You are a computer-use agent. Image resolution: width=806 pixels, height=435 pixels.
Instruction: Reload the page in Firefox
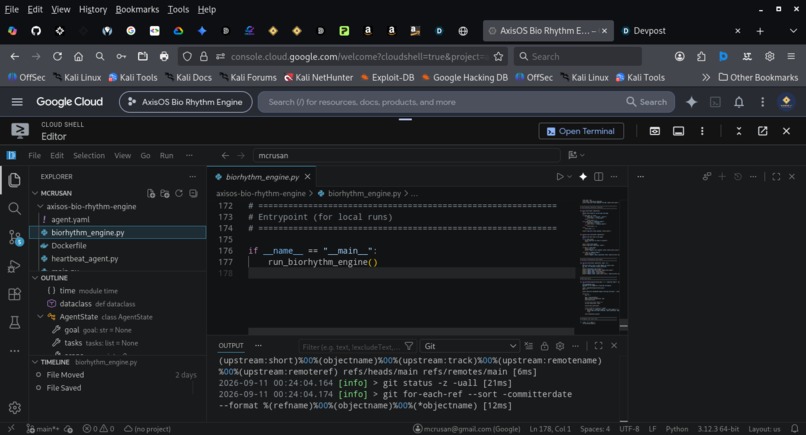click(x=57, y=57)
